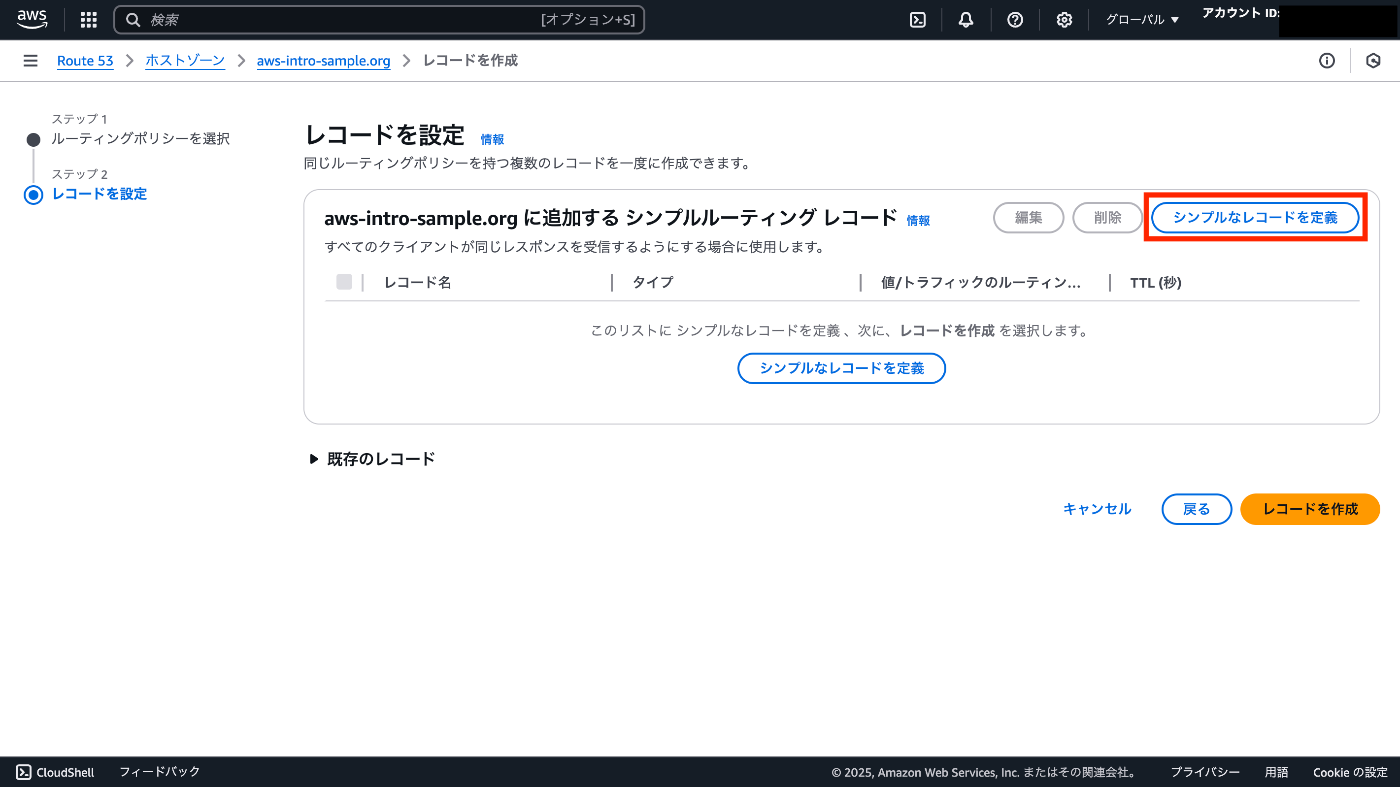Open the 用語 footer link
Viewport: 1400px width, 787px height.
tap(1276, 772)
